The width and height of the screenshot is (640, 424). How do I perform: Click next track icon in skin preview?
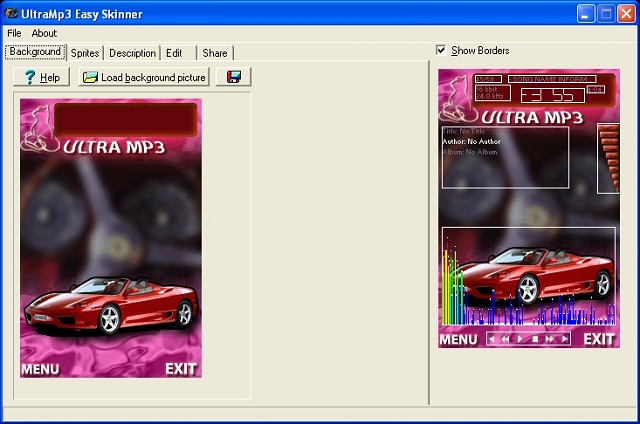564,339
